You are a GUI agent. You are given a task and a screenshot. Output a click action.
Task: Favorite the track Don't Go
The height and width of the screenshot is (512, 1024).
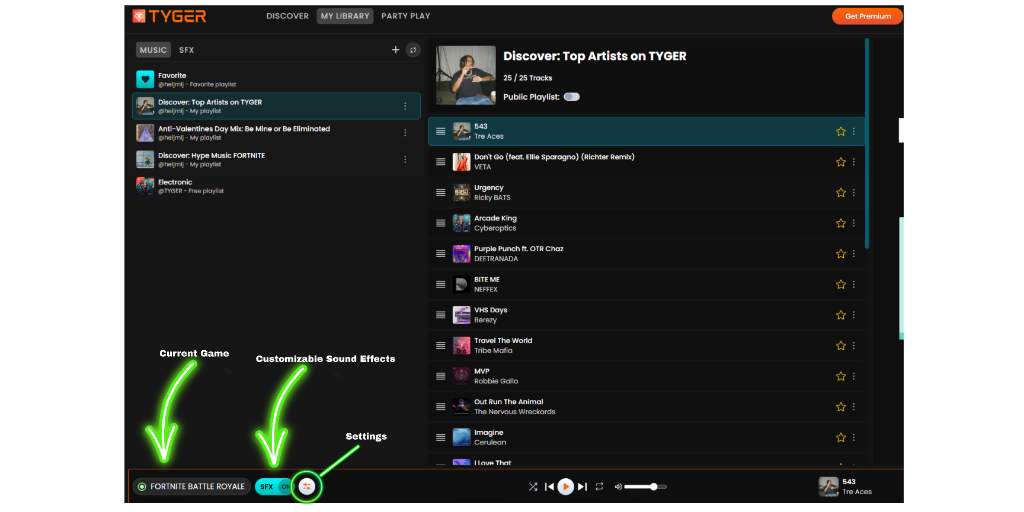tap(840, 162)
